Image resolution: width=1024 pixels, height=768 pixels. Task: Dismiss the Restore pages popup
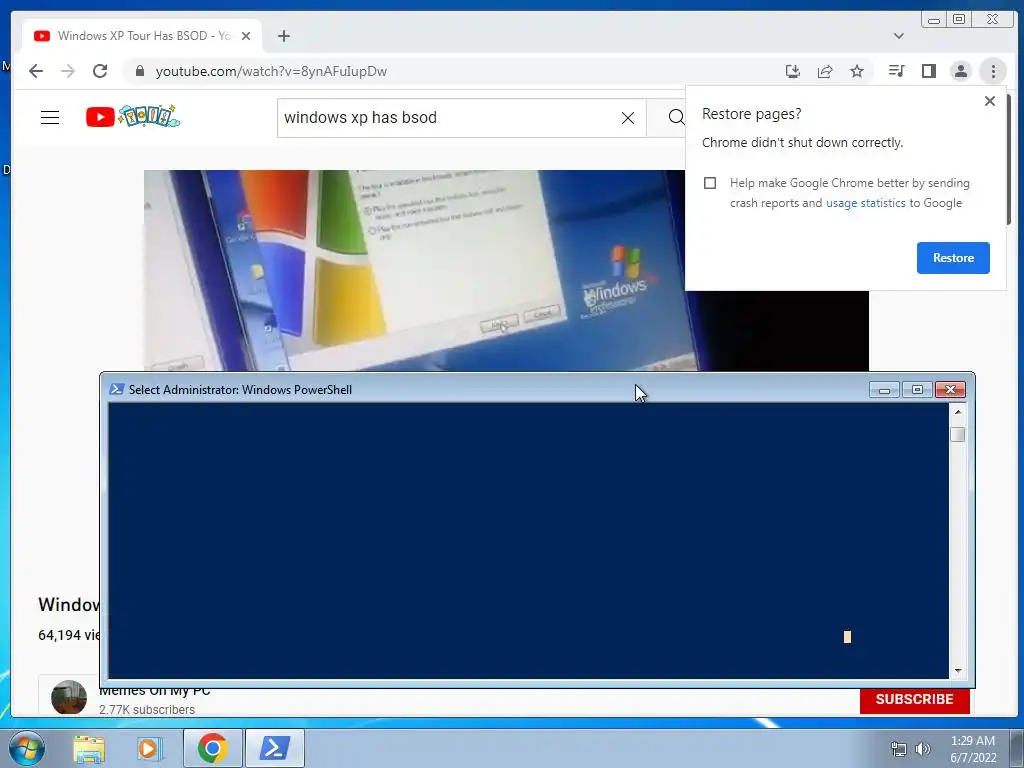tap(990, 101)
